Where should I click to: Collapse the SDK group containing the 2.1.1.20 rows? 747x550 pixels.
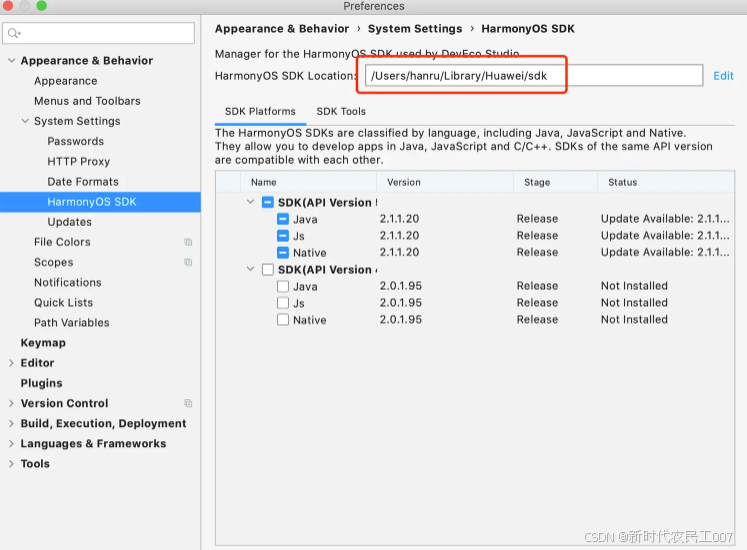[x=251, y=202]
